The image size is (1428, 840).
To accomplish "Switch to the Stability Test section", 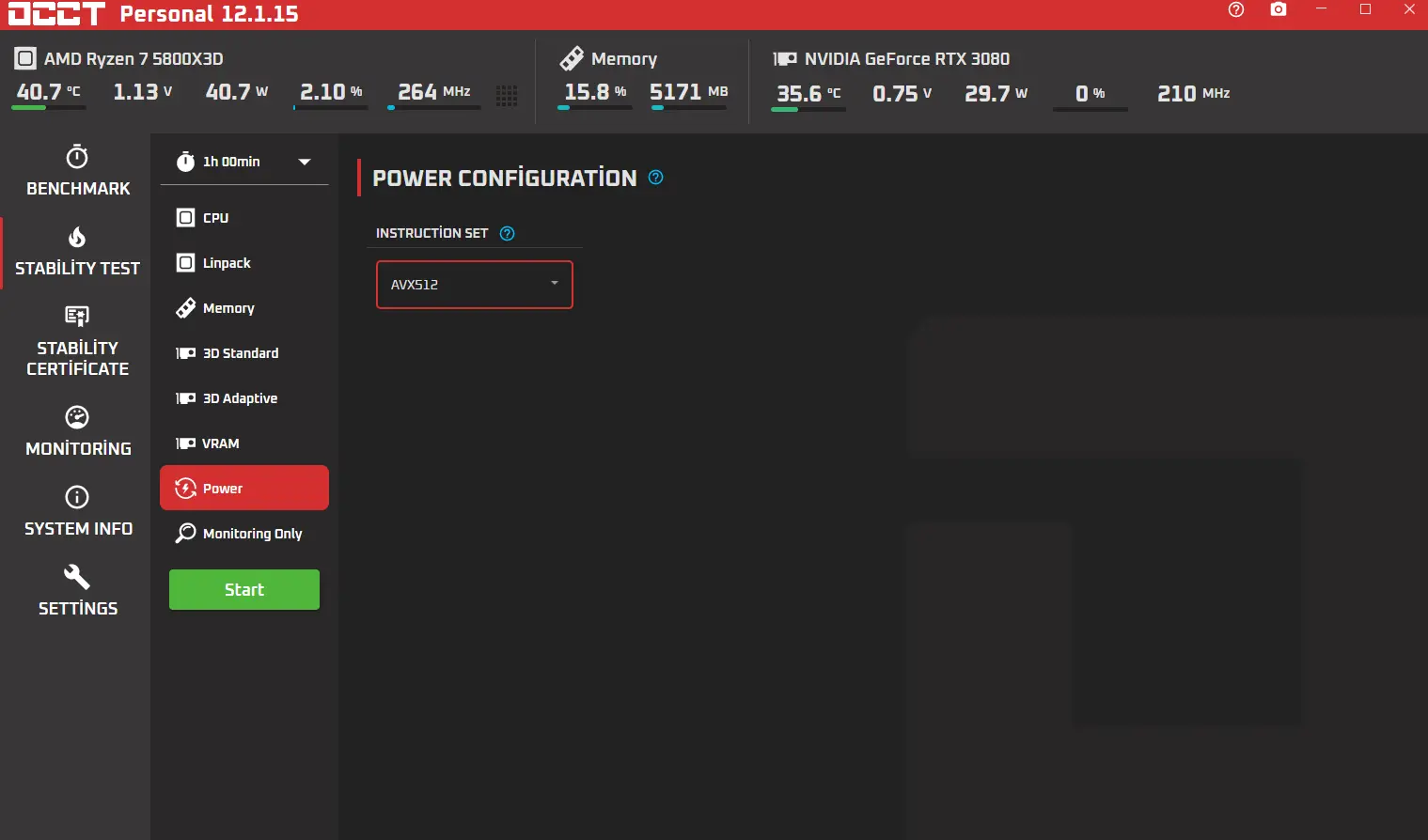I will (x=77, y=252).
